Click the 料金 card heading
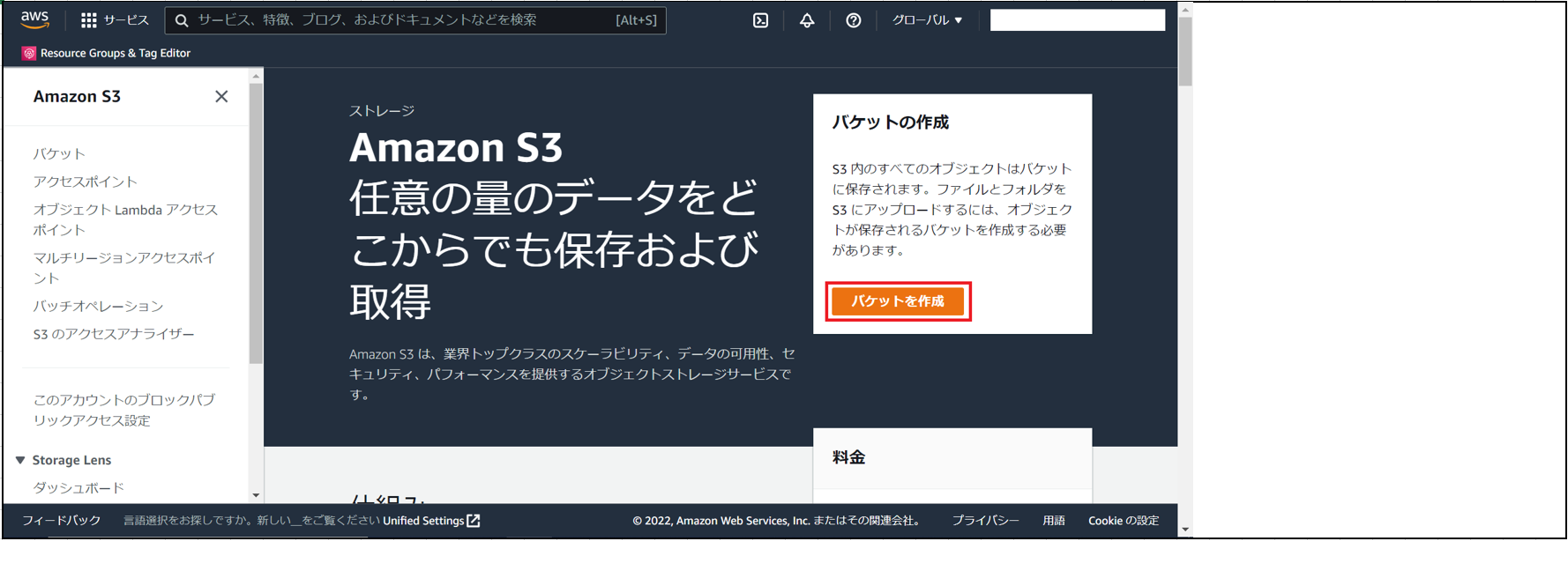This screenshot has width=1568, height=571. [x=849, y=457]
